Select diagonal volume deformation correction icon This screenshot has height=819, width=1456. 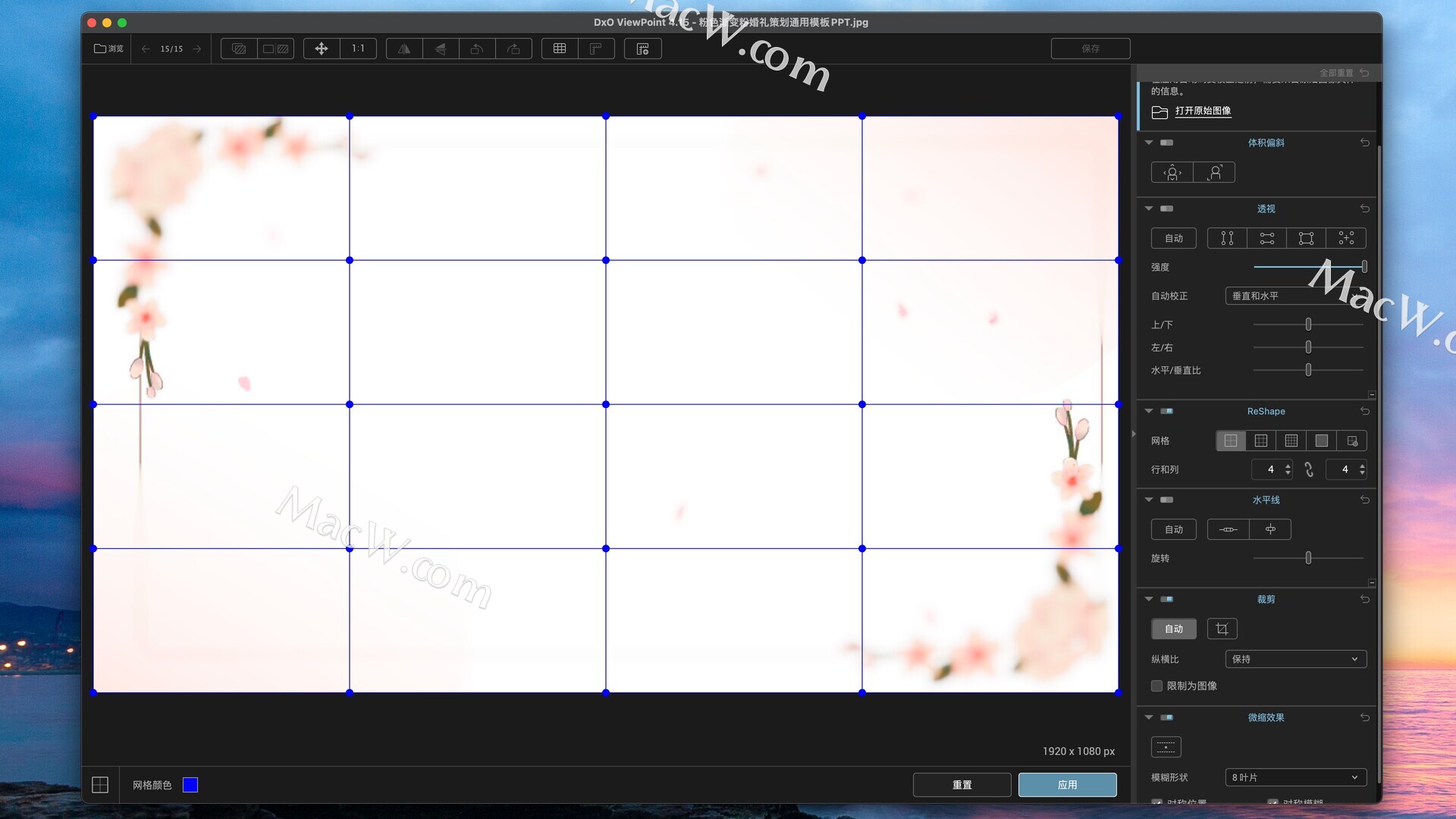coord(1214,172)
